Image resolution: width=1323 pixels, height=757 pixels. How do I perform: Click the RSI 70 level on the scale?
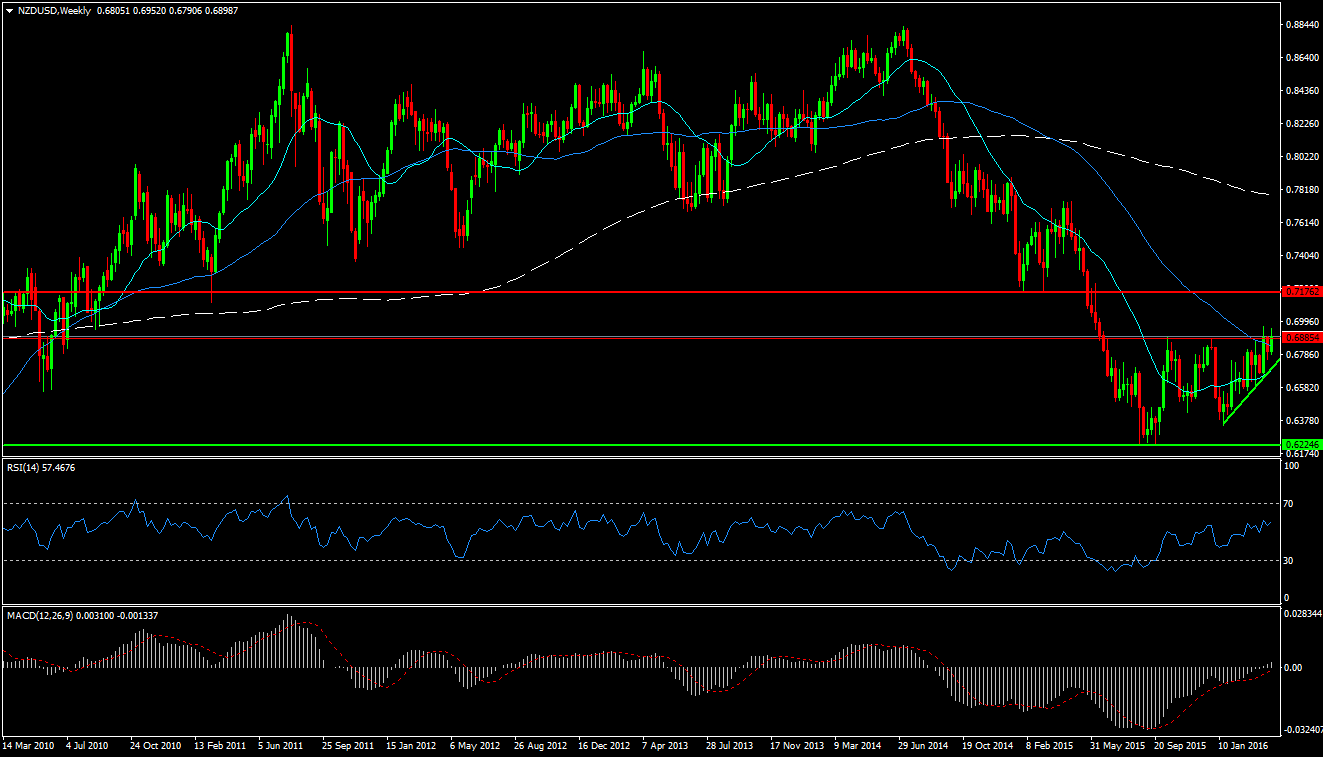pyautogui.click(x=1290, y=504)
